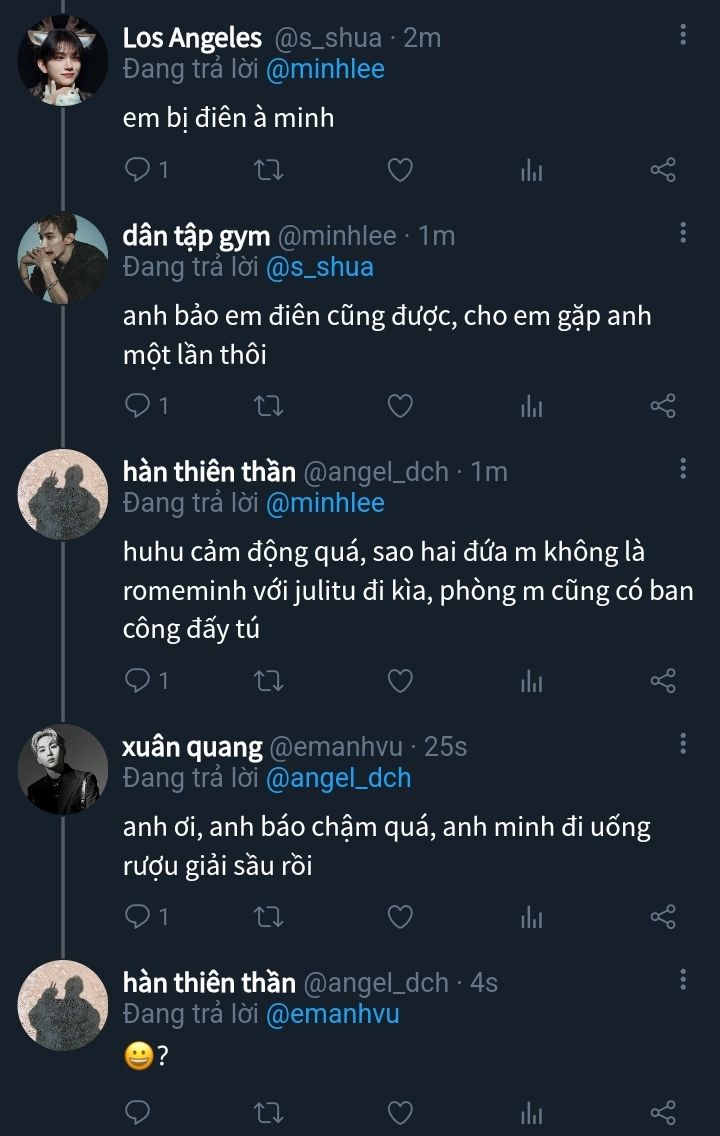The width and height of the screenshot is (720, 1136).
Task: Retweet Los Angeles's tweet "em bị điên à minh"
Action: (270, 170)
